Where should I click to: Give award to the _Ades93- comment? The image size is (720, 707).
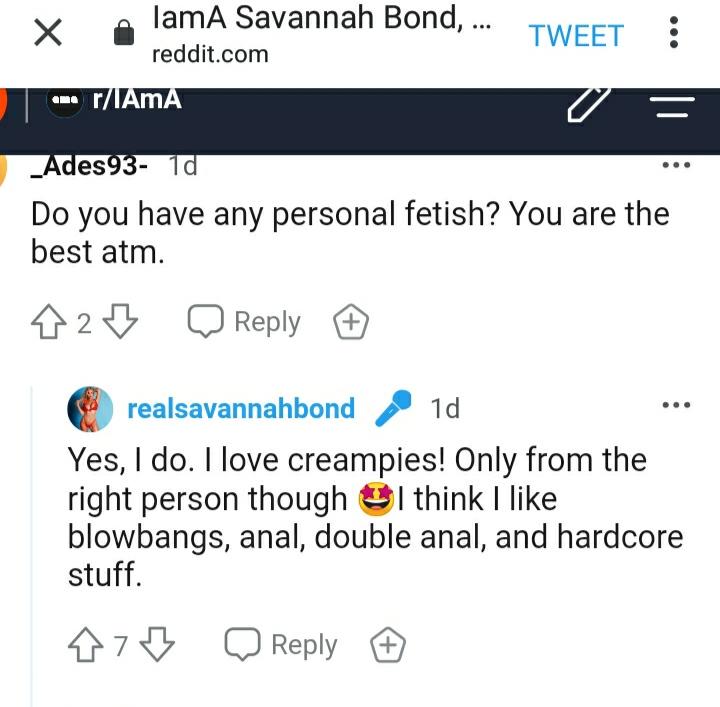(x=350, y=322)
